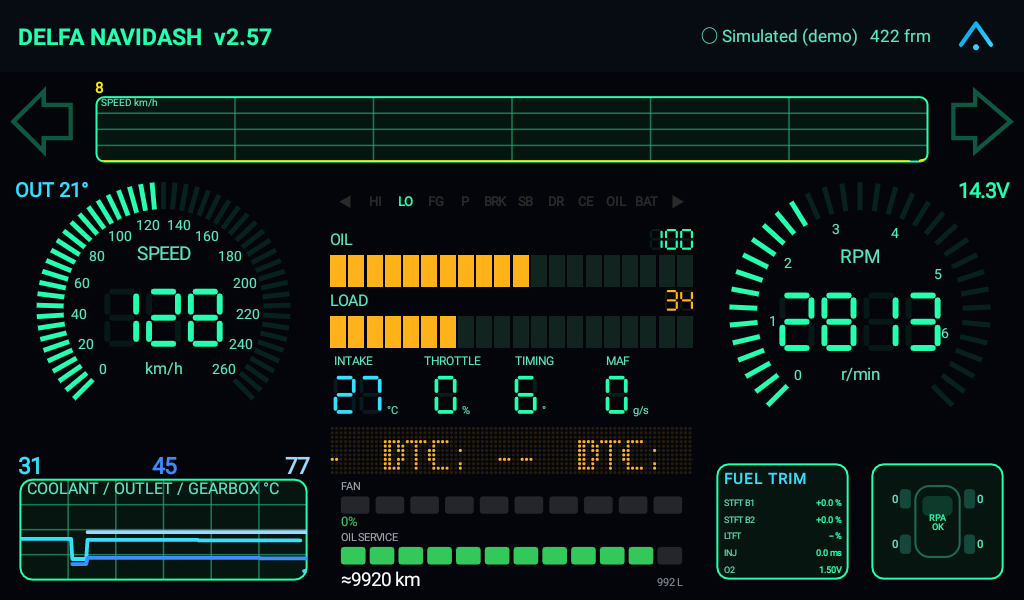Click the OIL SERVICE progress bar
Screen dimensions: 1024x600
(x=511, y=556)
